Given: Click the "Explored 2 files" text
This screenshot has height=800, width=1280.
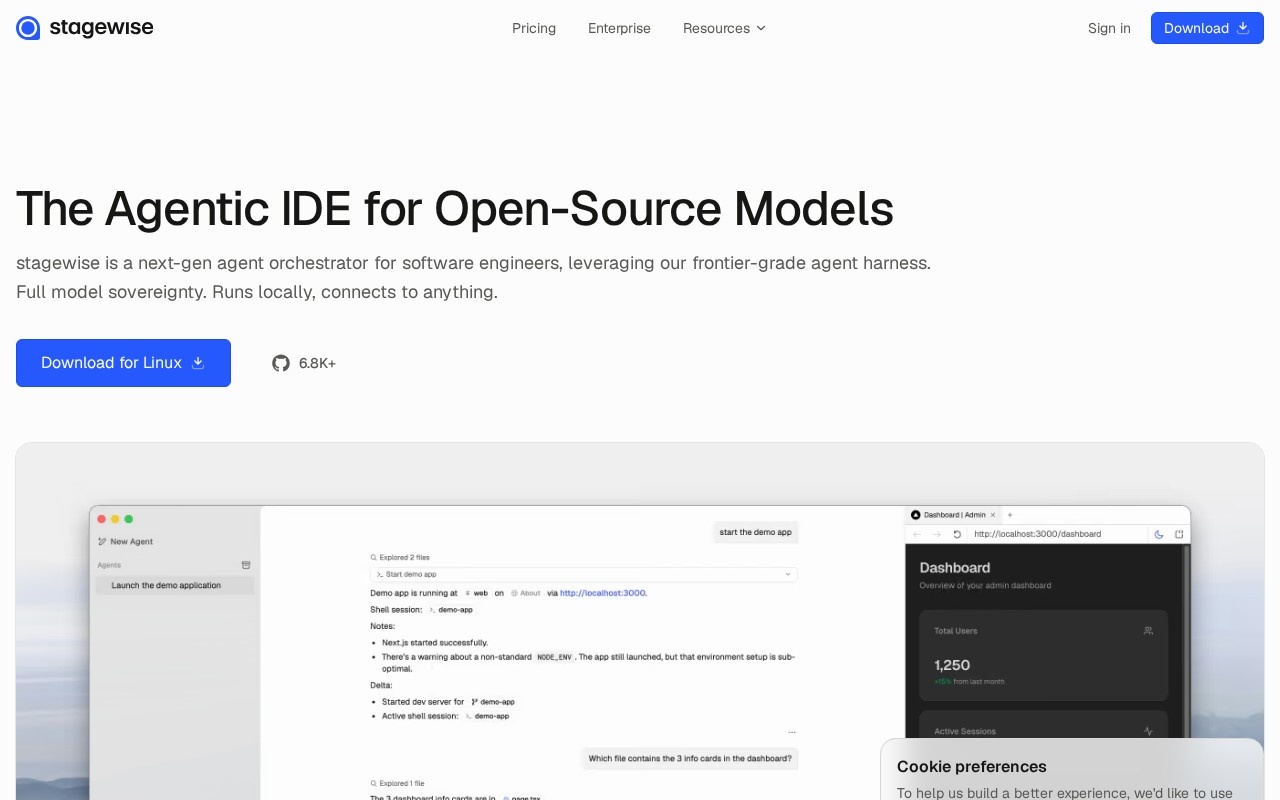Looking at the screenshot, I should pos(404,558).
